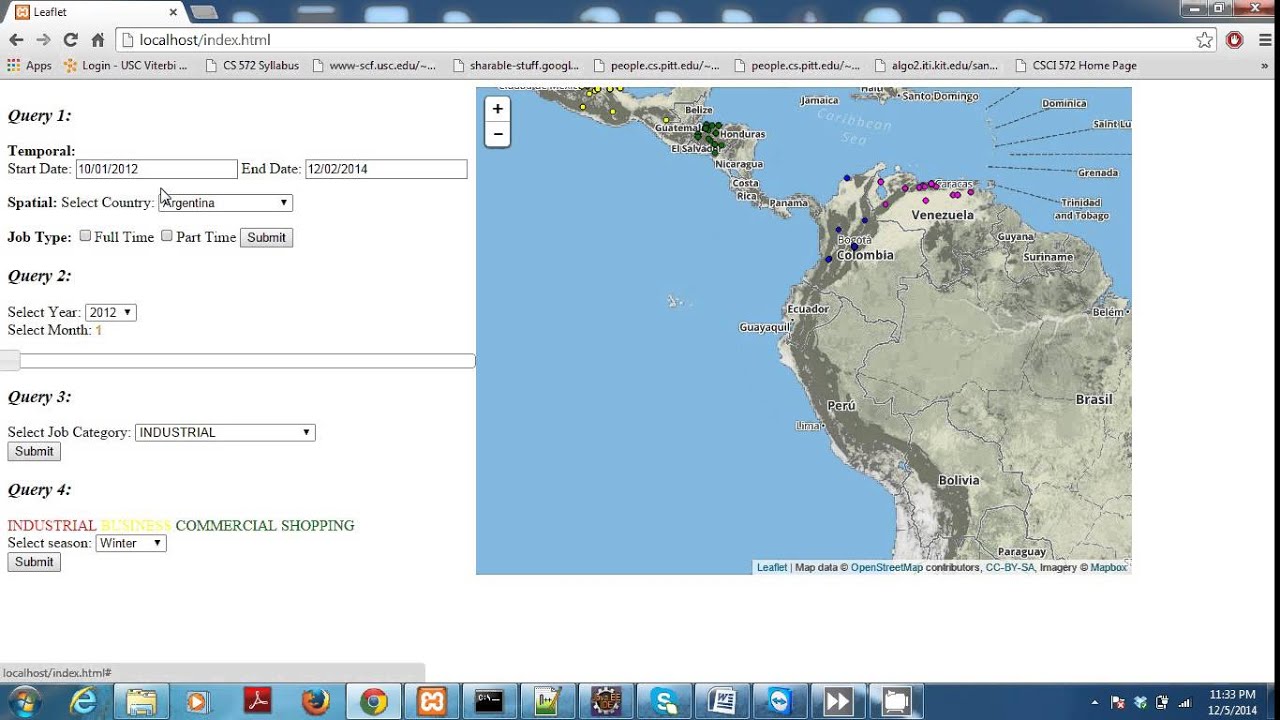Image resolution: width=1280 pixels, height=720 pixels.
Task: Open the Leaflet attribution link
Action: pyautogui.click(x=771, y=567)
